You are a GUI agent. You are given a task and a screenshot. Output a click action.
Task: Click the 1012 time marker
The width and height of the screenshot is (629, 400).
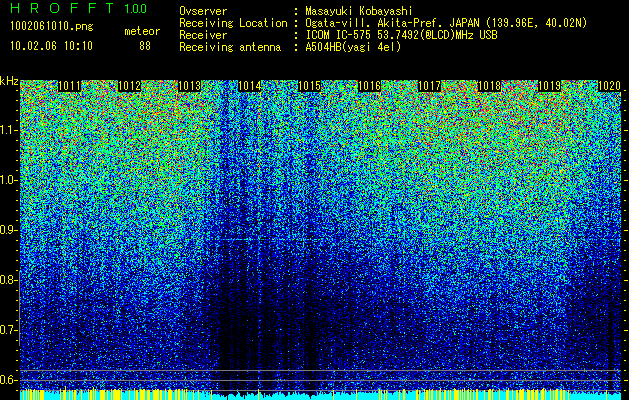(x=130, y=86)
